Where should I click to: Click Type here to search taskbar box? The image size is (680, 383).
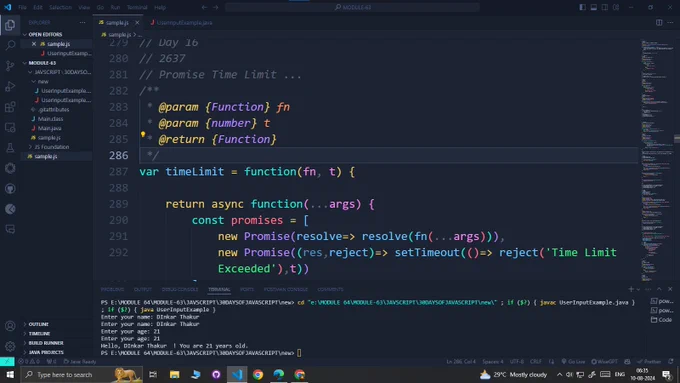pos(82,374)
